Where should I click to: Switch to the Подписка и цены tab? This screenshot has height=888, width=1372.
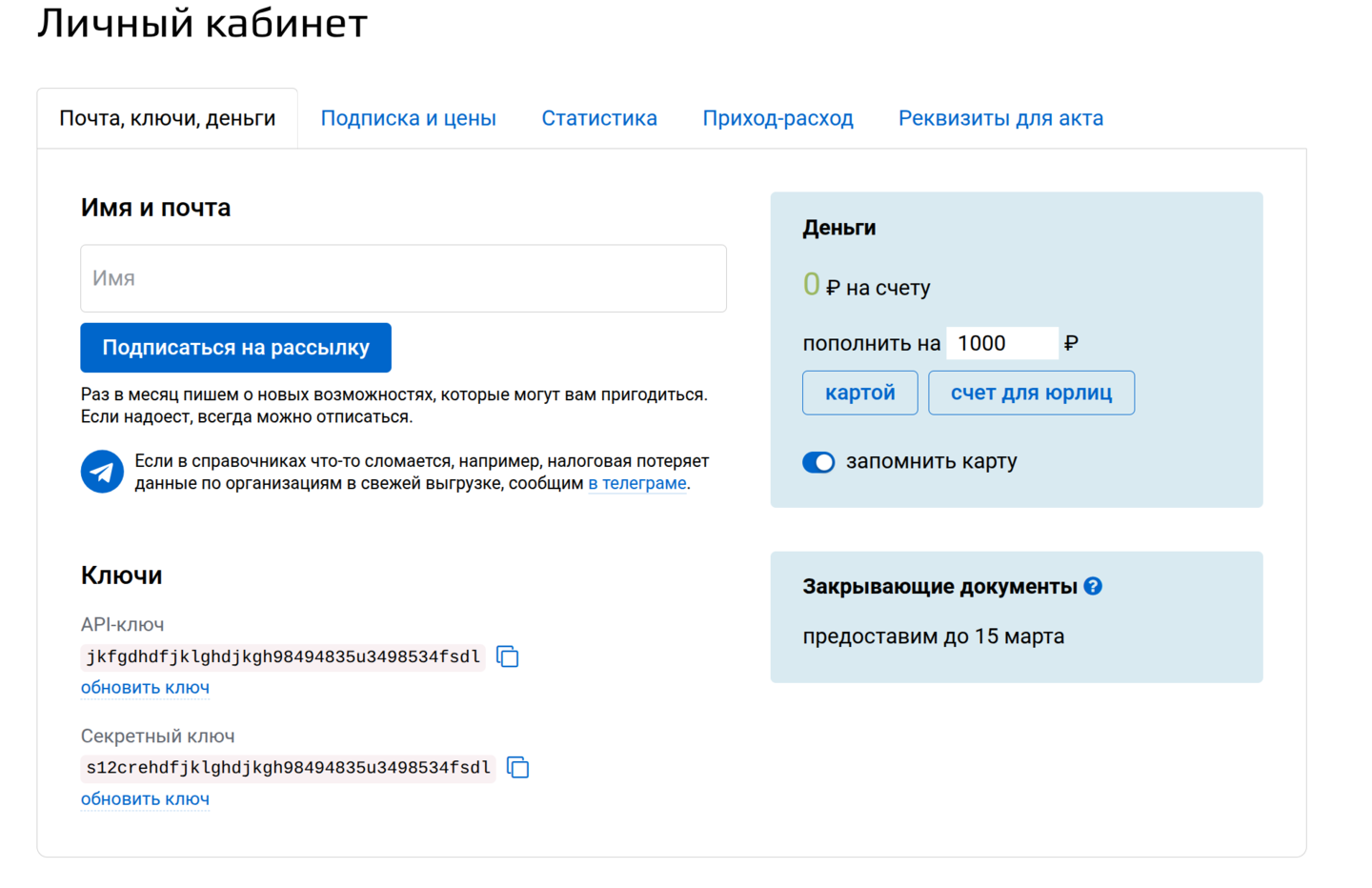[409, 117]
